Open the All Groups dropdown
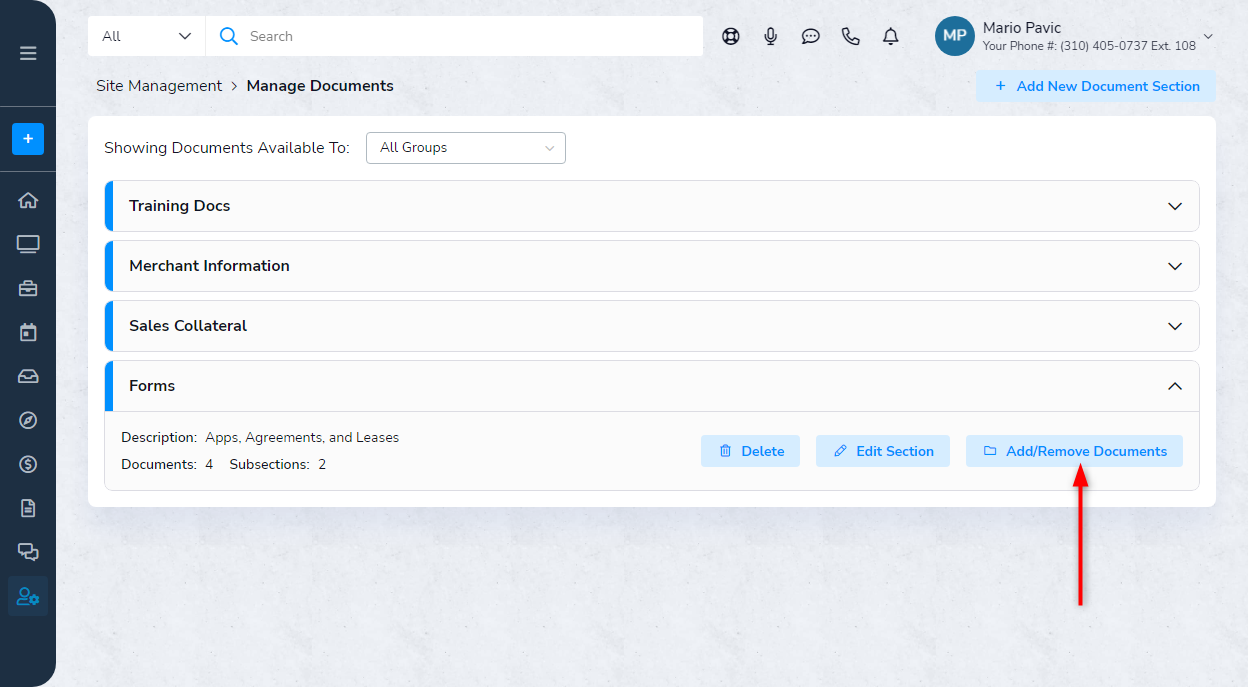1248x687 pixels. [x=466, y=148]
